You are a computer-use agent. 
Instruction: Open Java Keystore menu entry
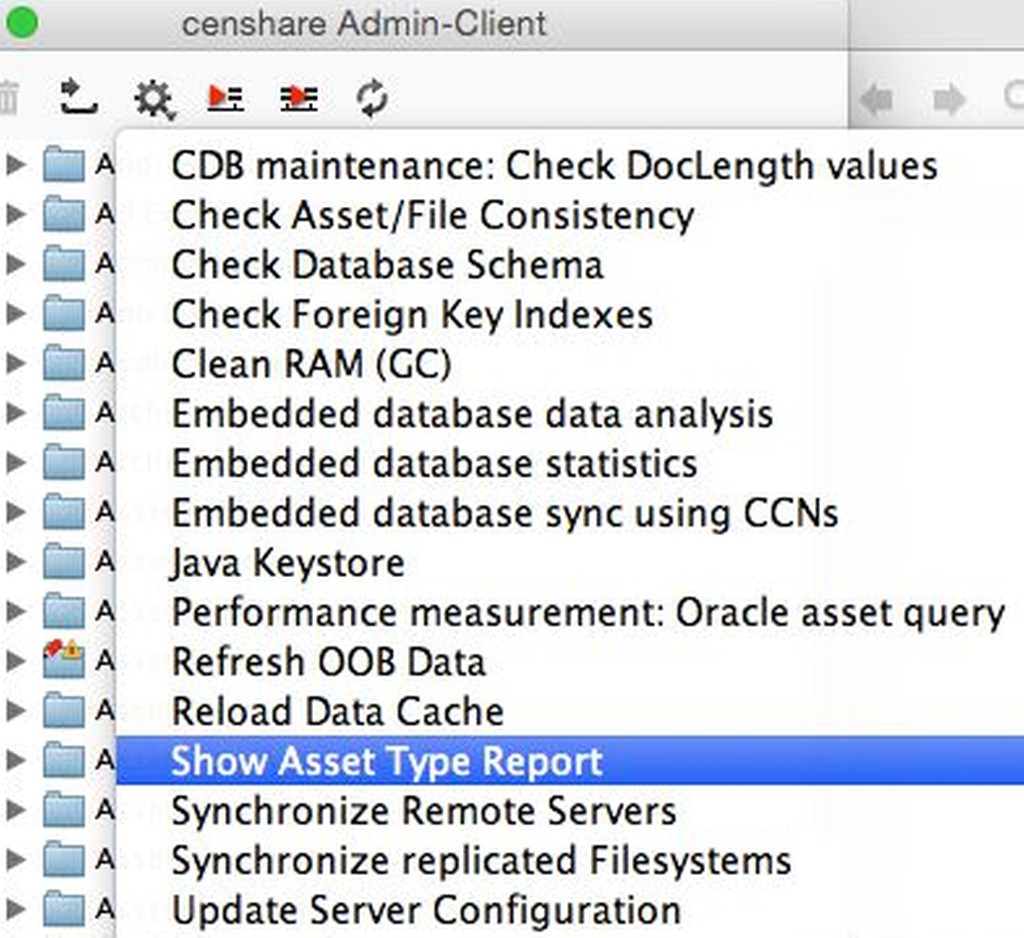coord(287,563)
